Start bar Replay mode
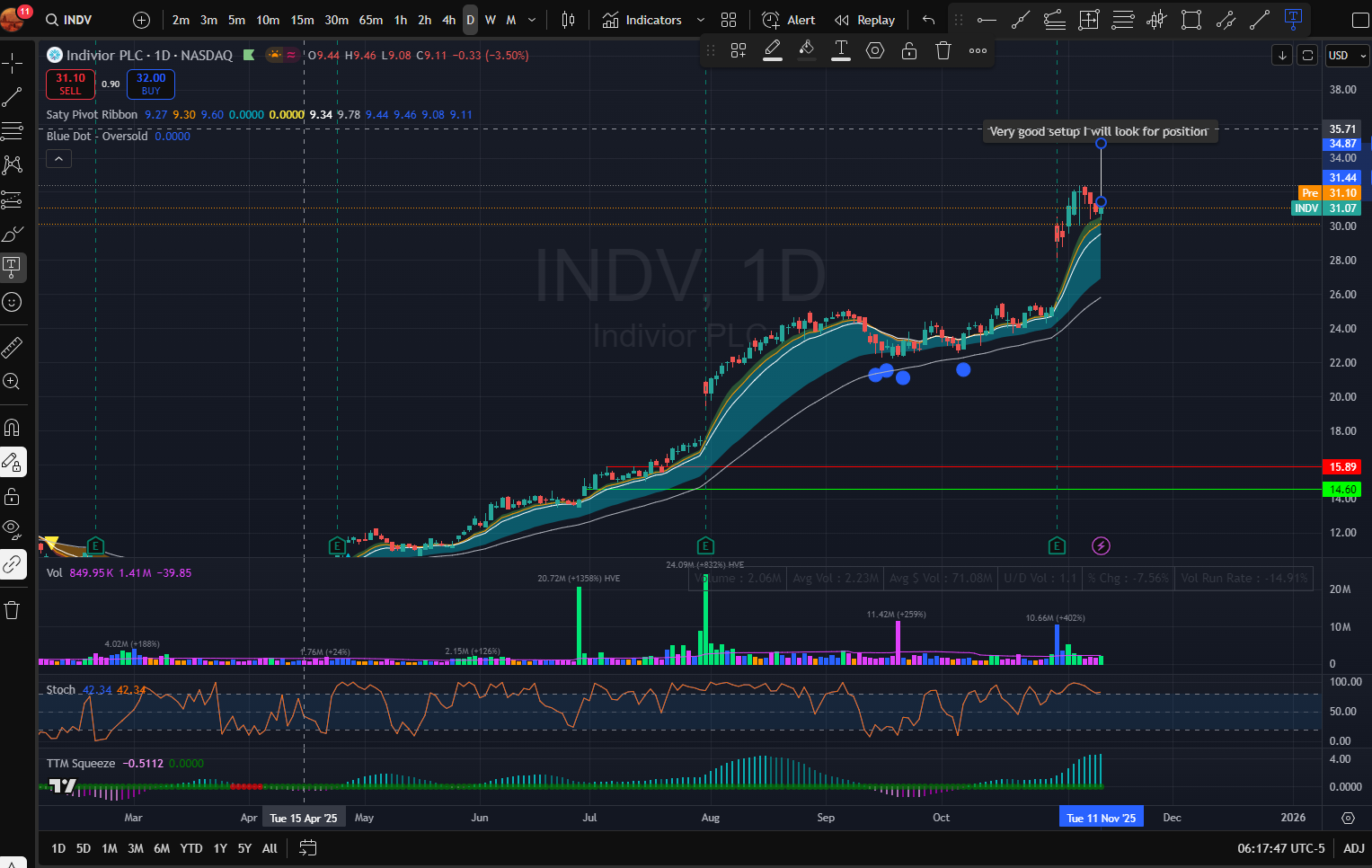 tap(864, 20)
